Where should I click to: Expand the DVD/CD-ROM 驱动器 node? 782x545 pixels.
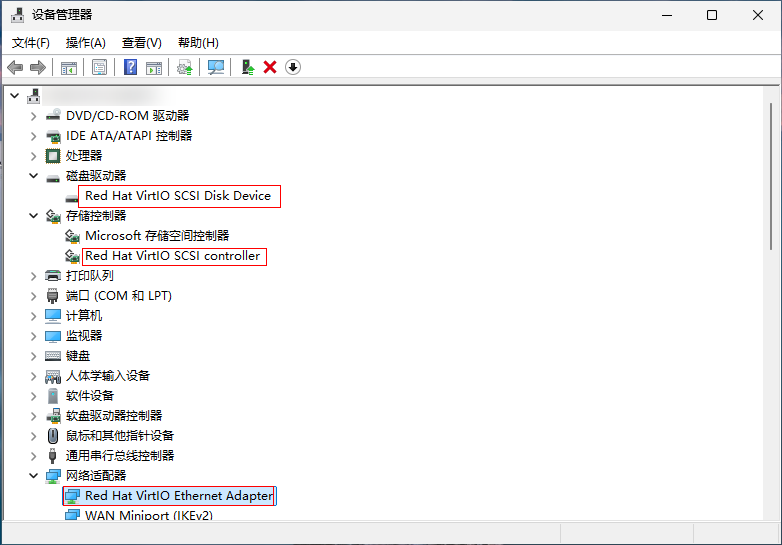pyautogui.click(x=33, y=116)
